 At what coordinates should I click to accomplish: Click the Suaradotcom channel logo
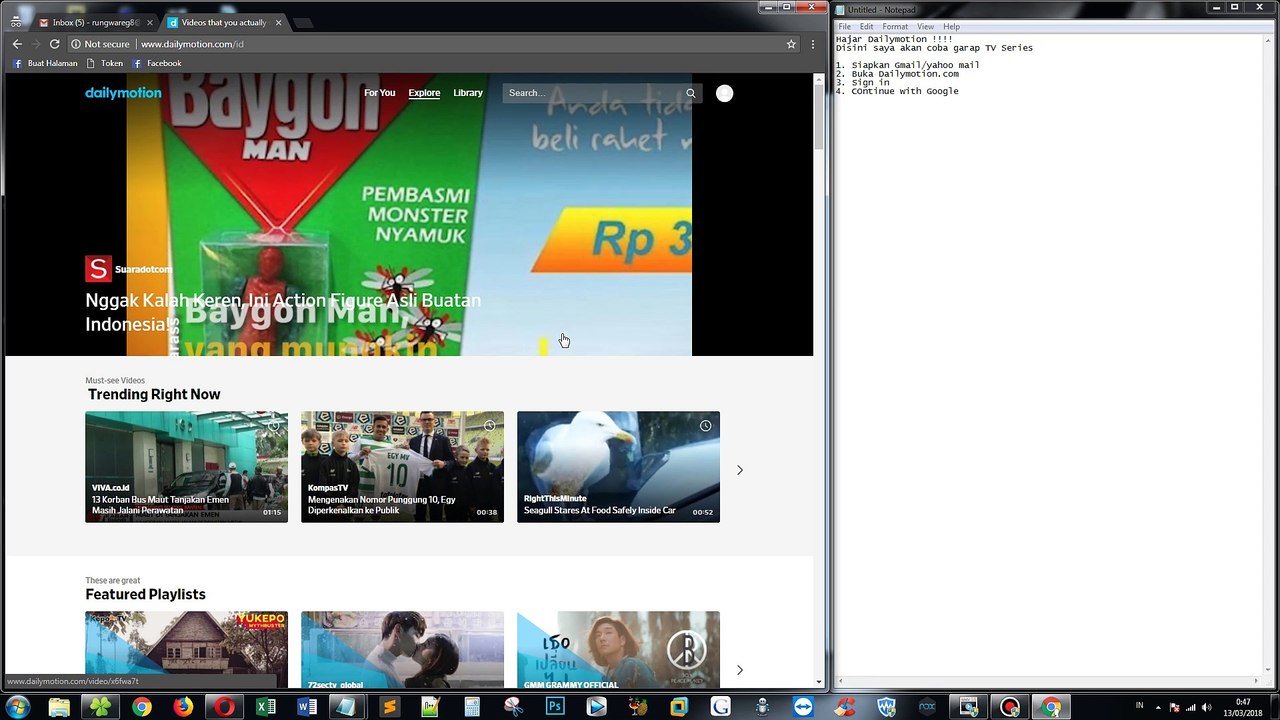click(x=98, y=269)
